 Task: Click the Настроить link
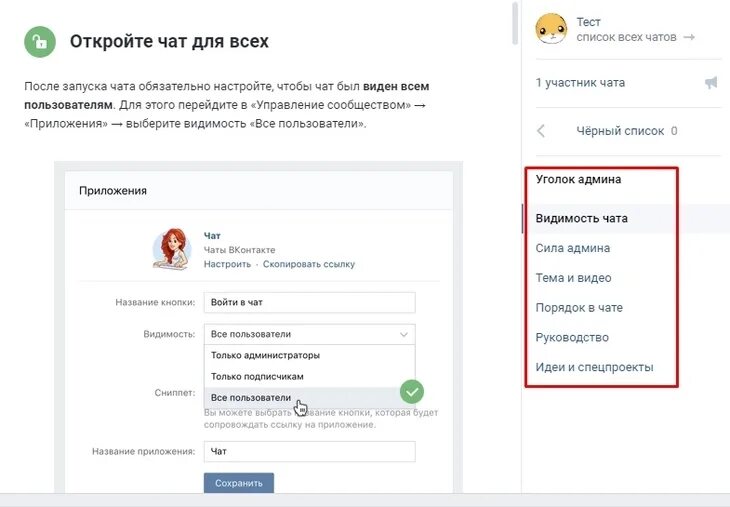coord(227,264)
